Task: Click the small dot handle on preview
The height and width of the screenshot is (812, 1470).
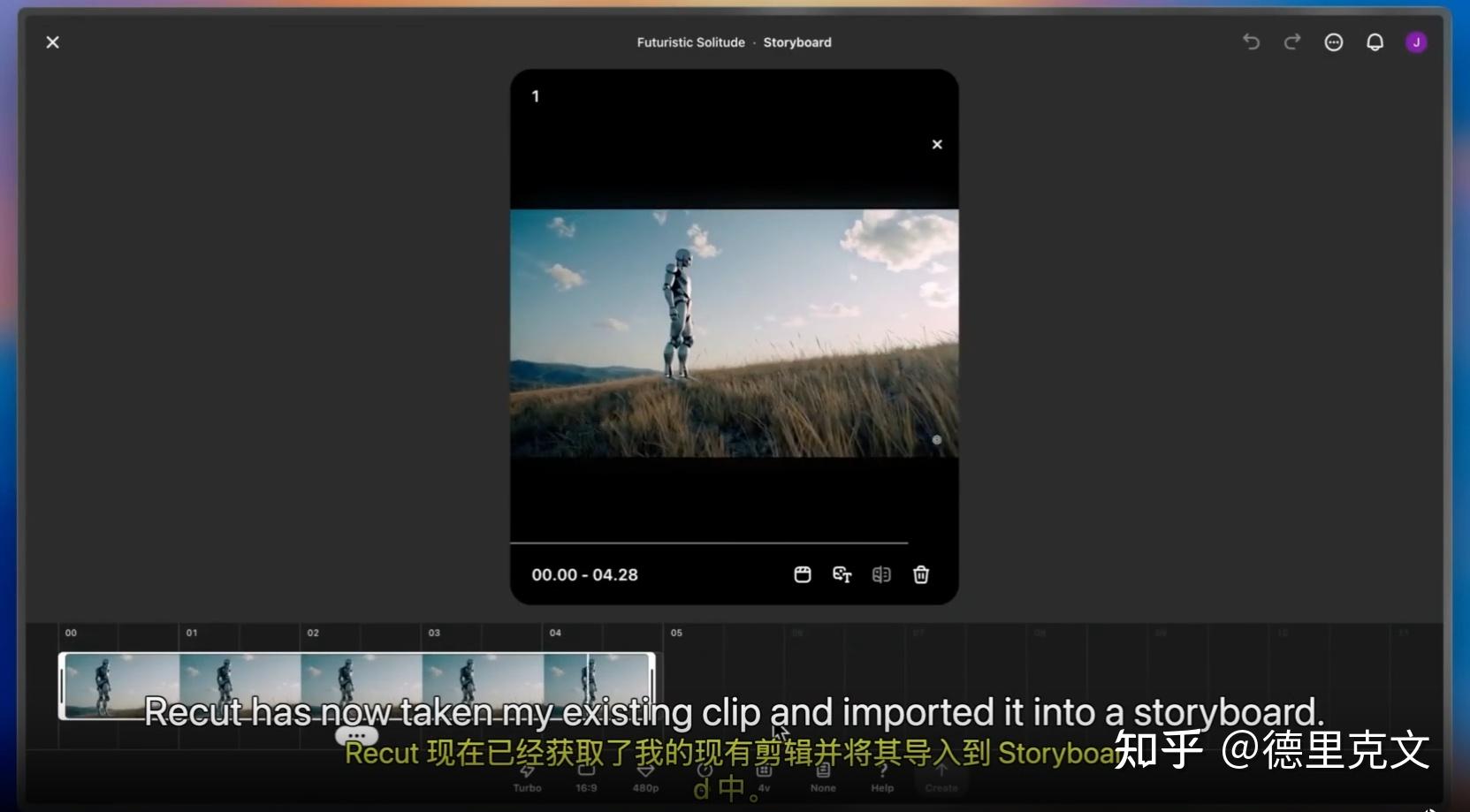Action: coord(937,439)
